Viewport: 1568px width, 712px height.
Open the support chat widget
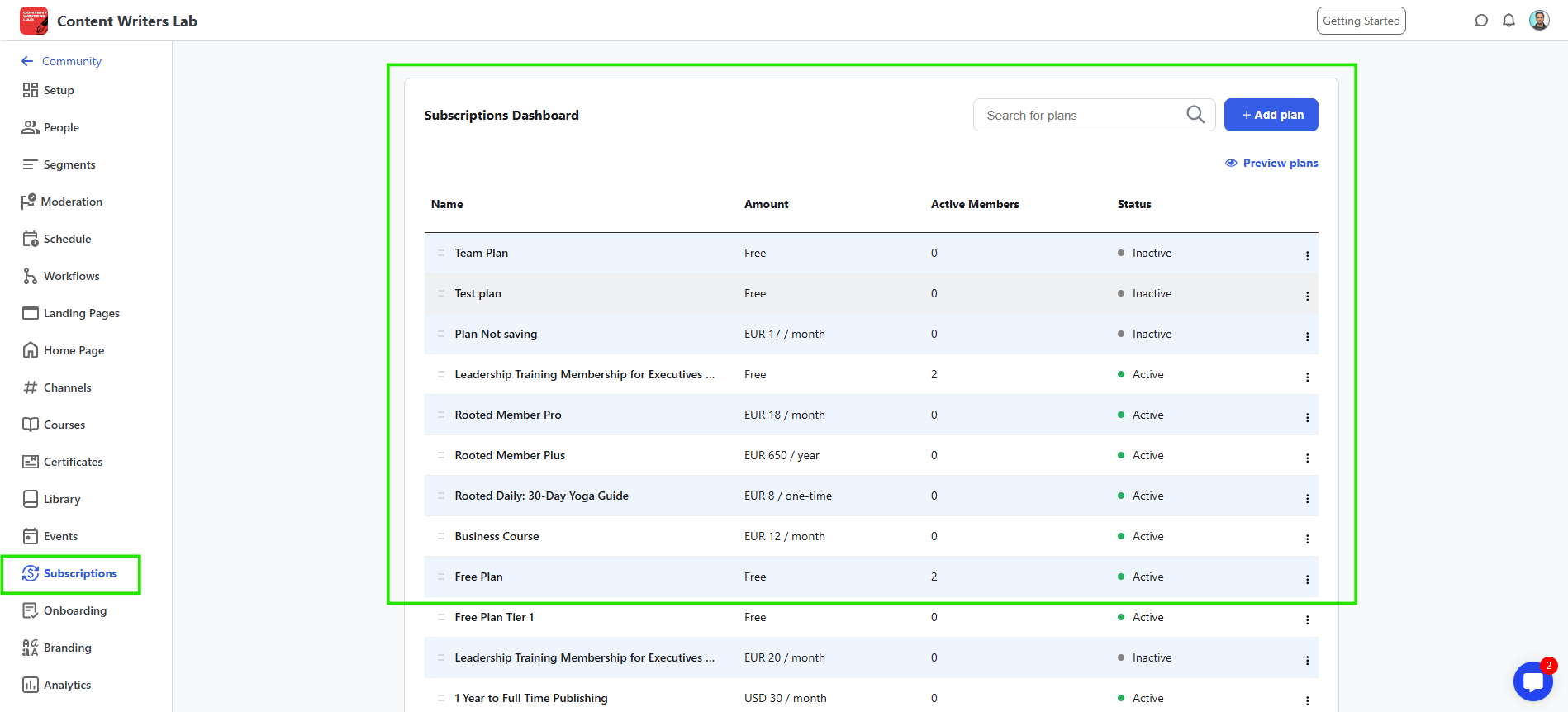(x=1532, y=682)
